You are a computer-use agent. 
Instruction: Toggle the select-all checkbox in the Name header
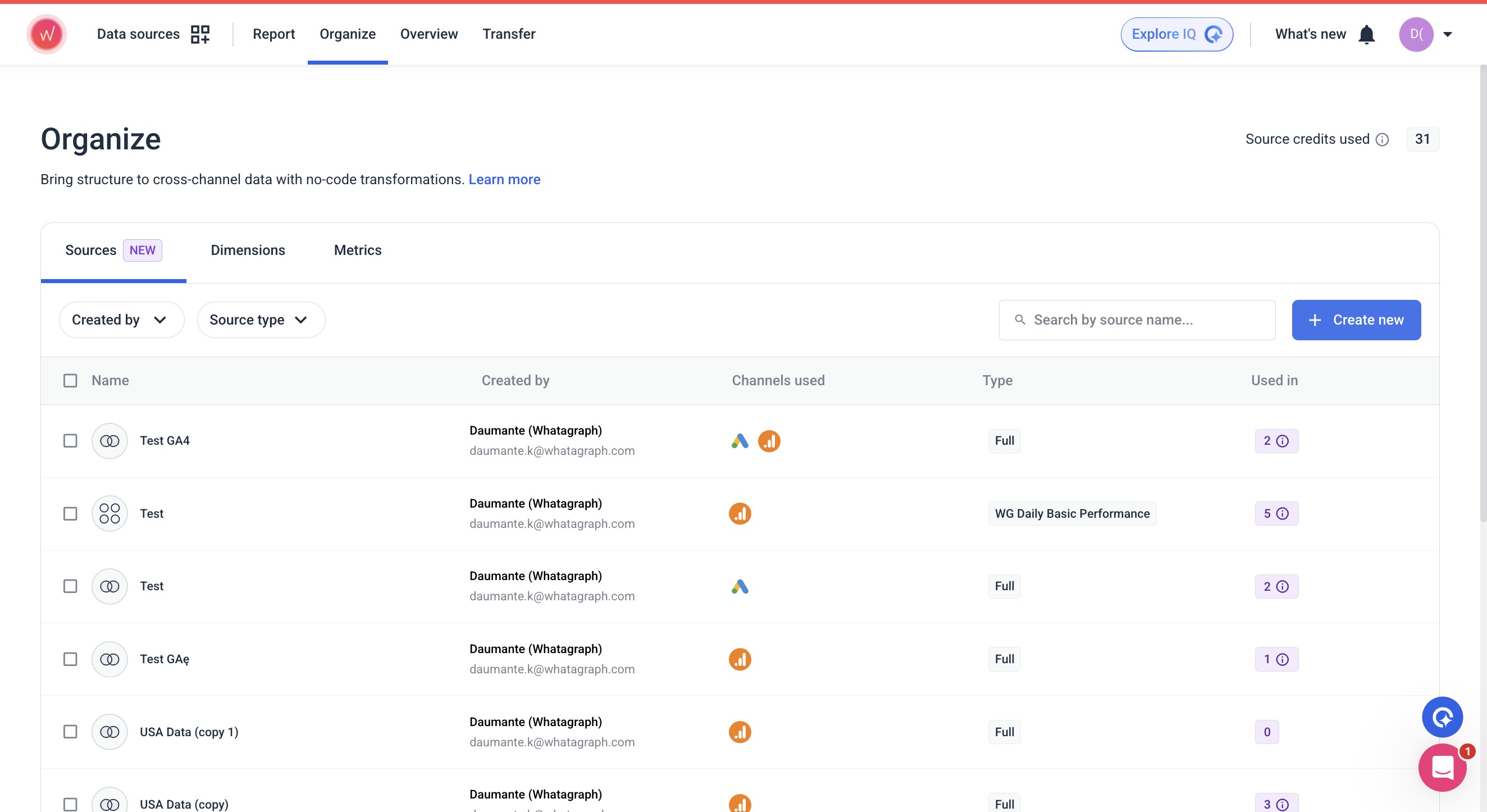70,381
